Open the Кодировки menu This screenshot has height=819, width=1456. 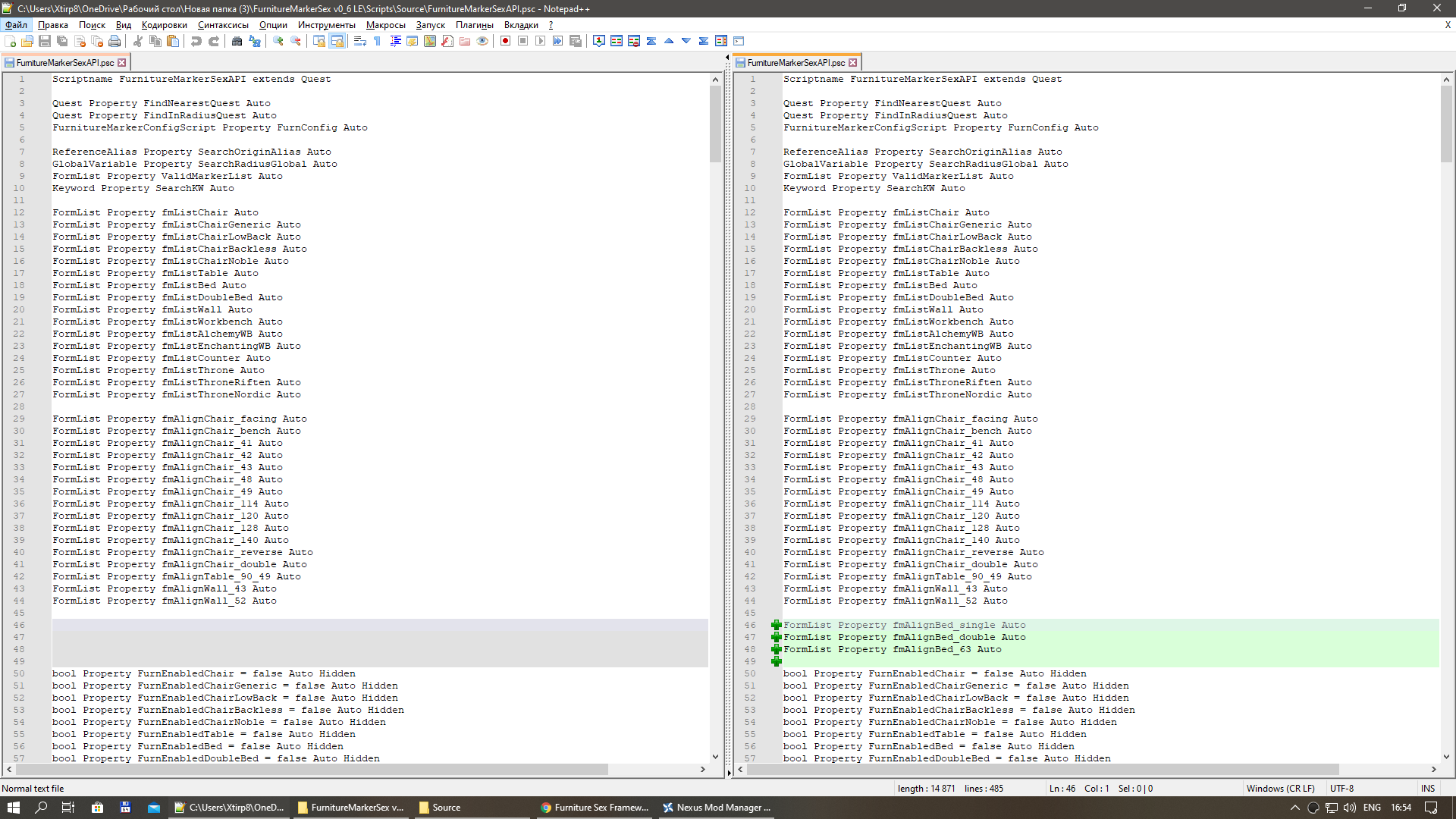coord(164,25)
